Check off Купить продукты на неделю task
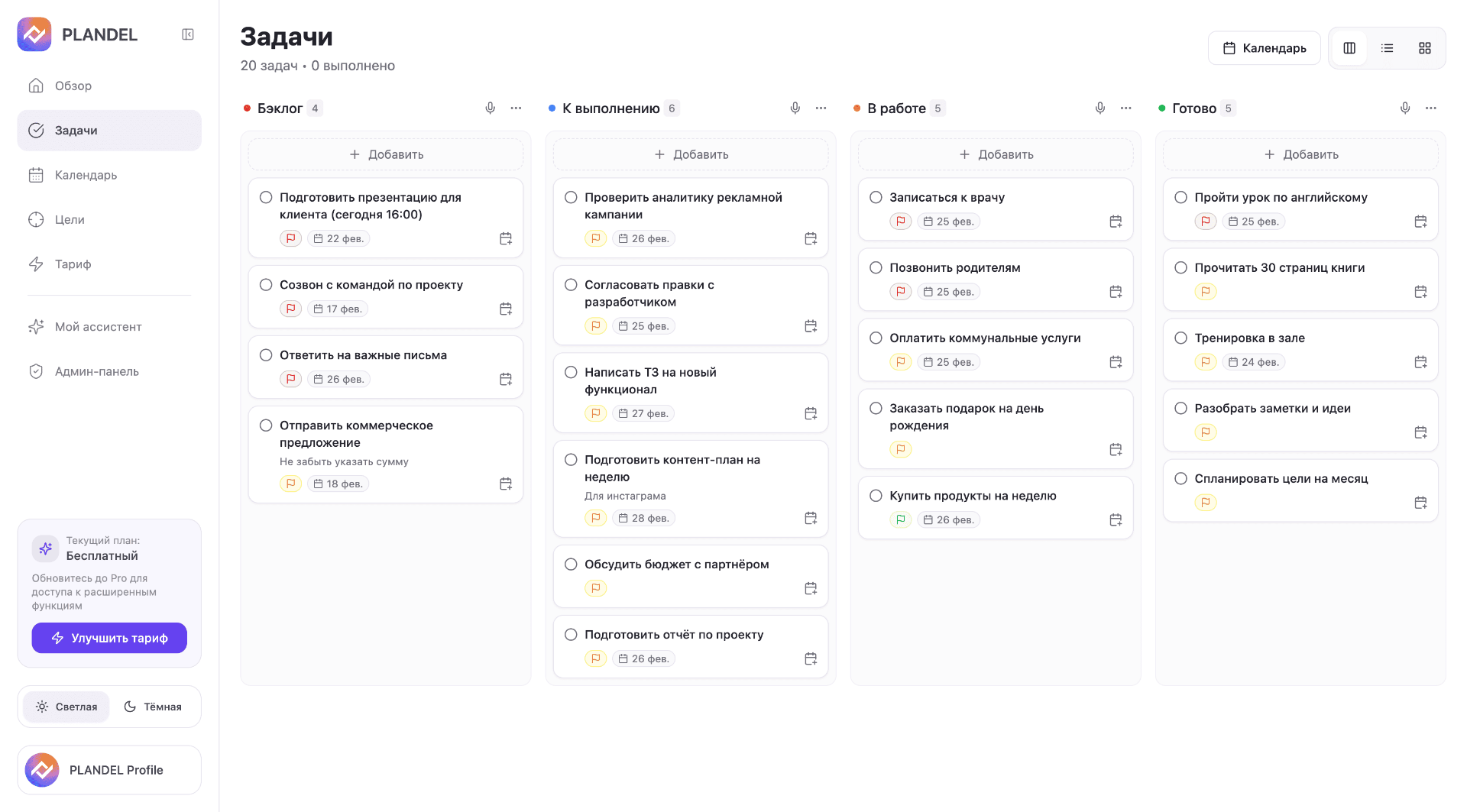This screenshot has width=1467, height=812. (x=876, y=496)
